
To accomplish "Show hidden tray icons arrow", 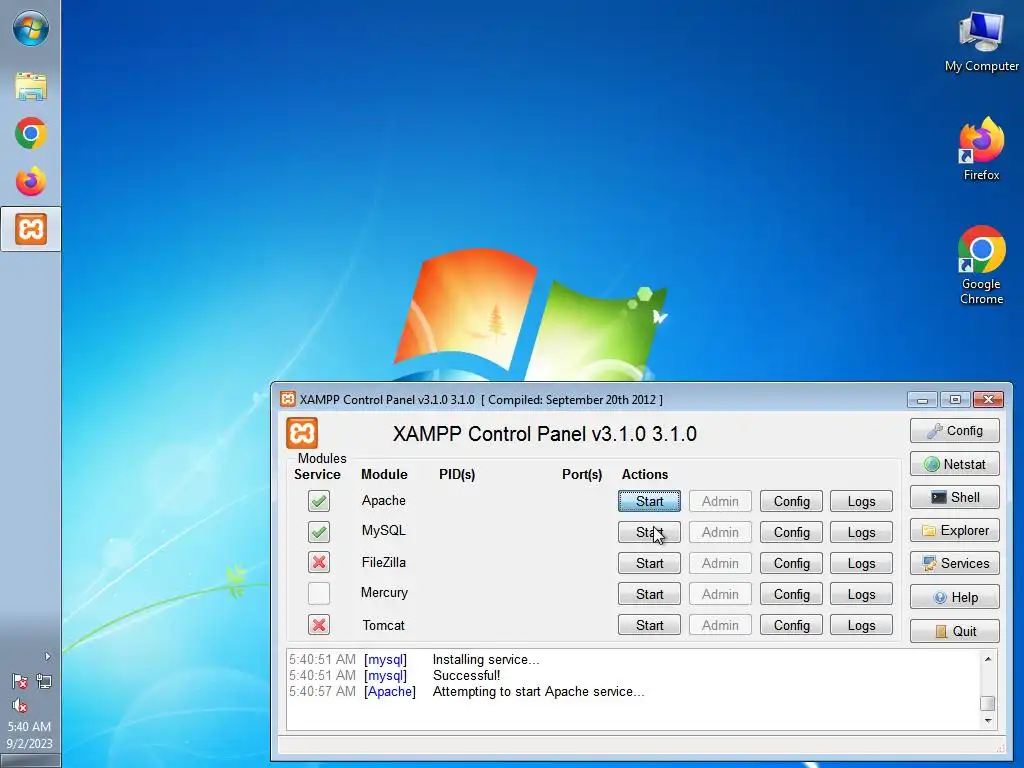I will click(x=47, y=656).
